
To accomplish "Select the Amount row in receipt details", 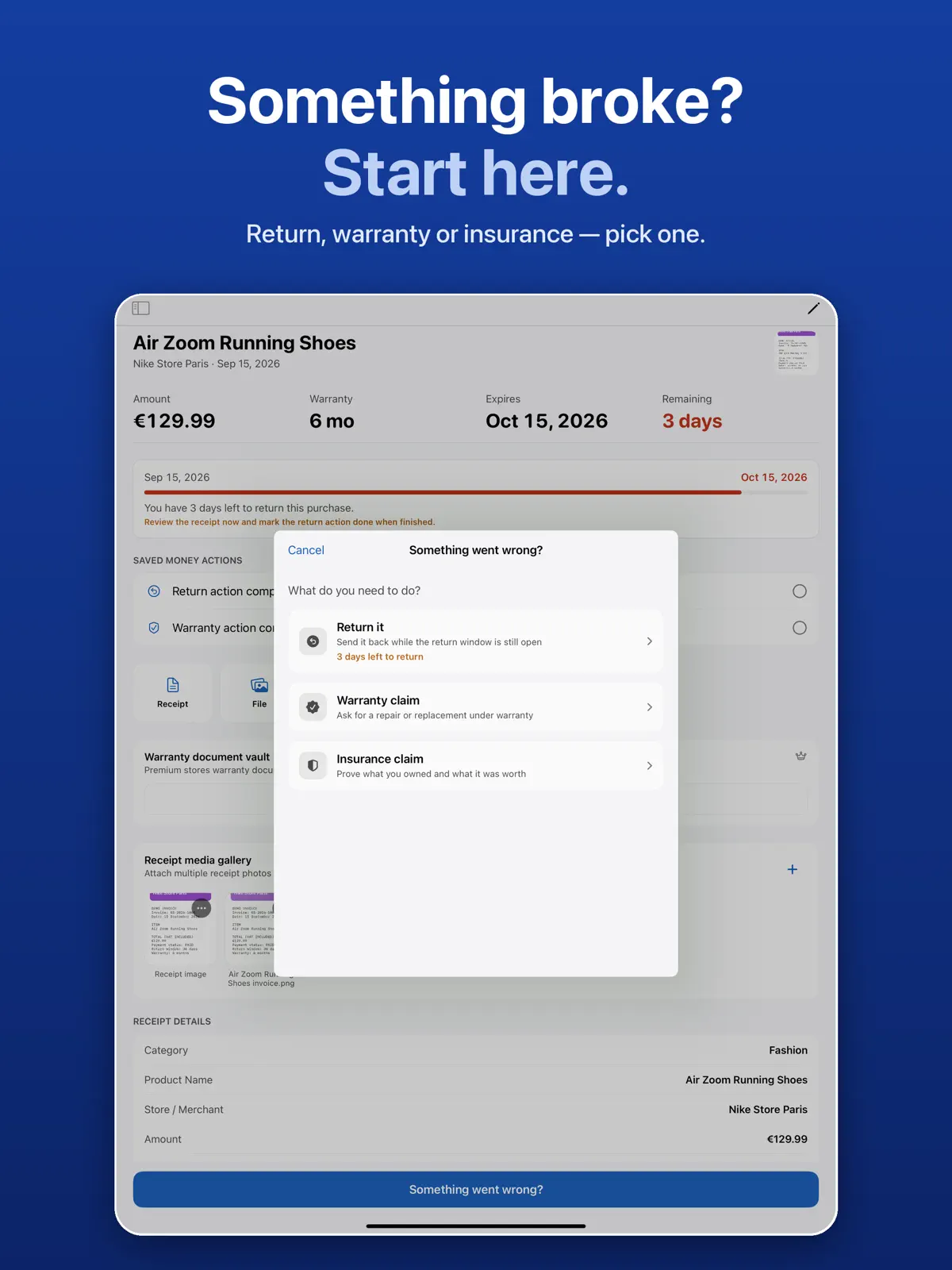I will point(476,1139).
